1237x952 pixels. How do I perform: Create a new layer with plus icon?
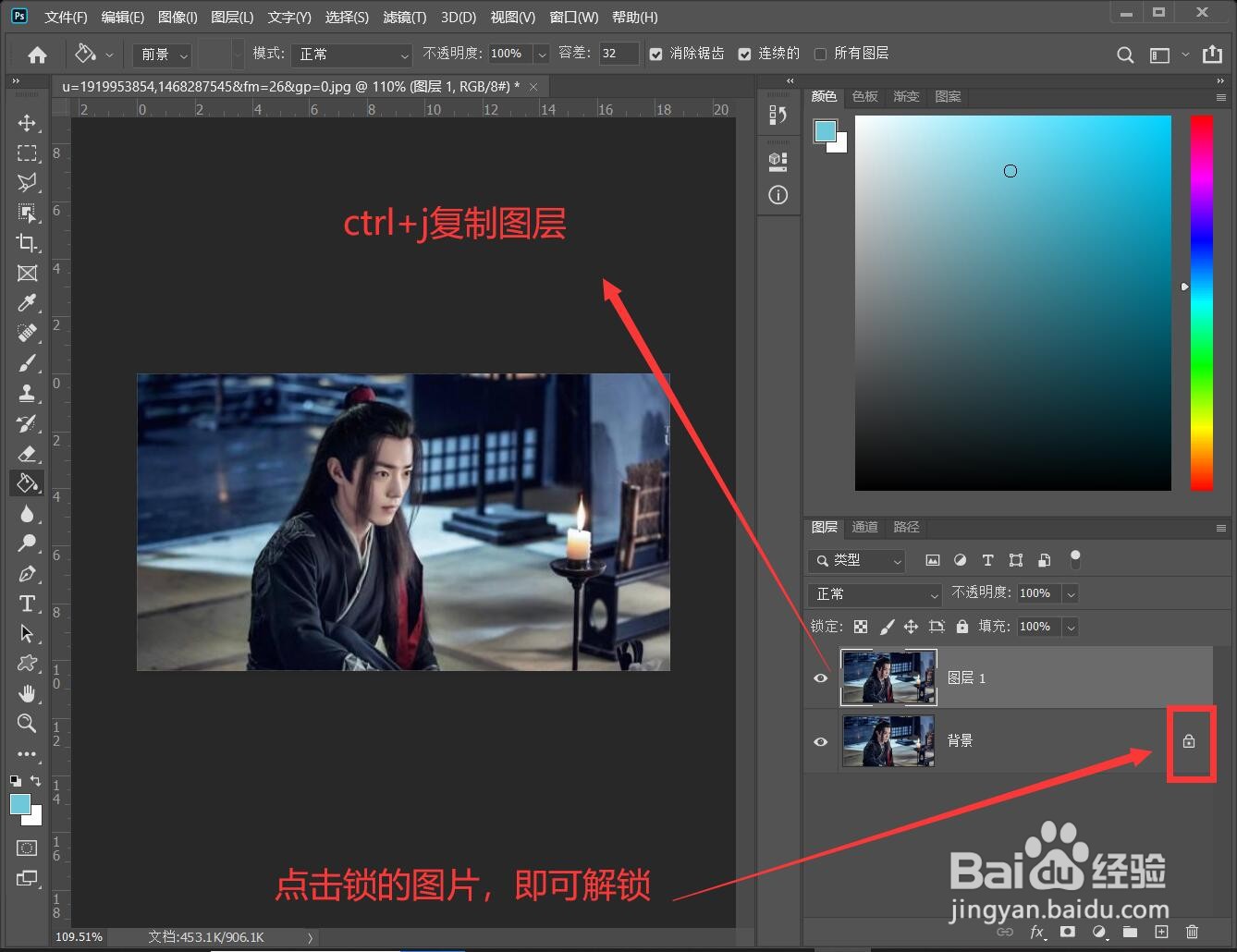1161,932
